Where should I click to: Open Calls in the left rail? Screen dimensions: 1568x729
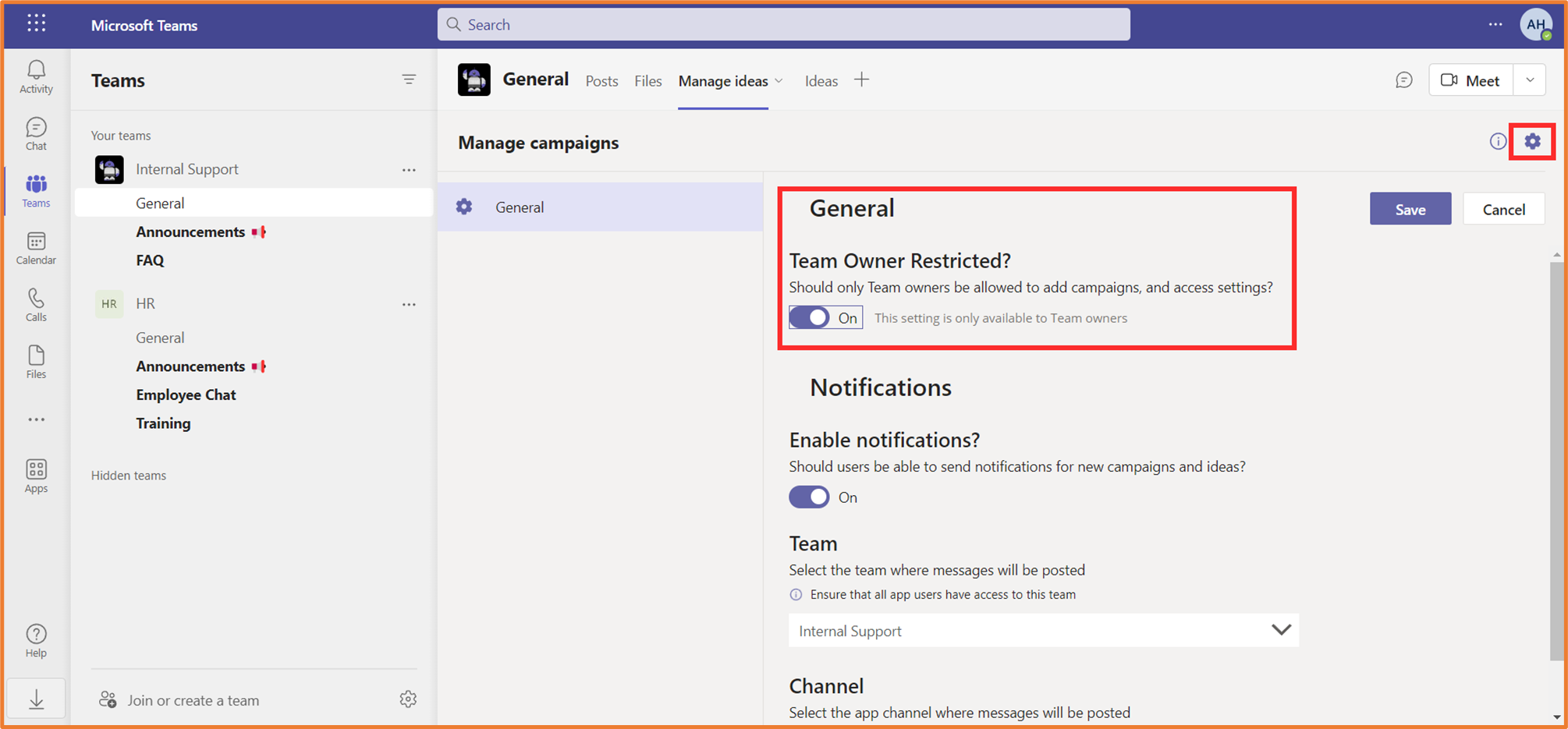36,304
